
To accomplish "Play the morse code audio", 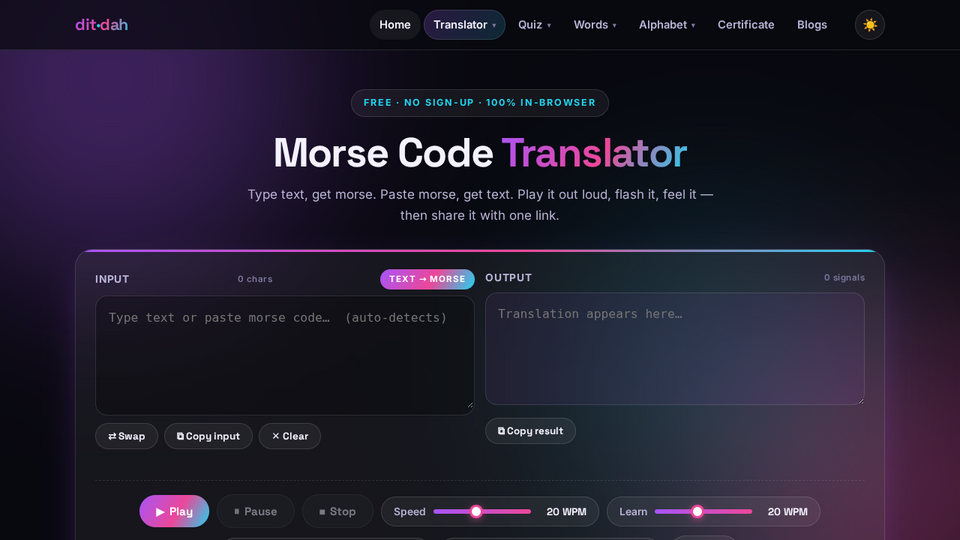I will pyautogui.click(x=174, y=511).
